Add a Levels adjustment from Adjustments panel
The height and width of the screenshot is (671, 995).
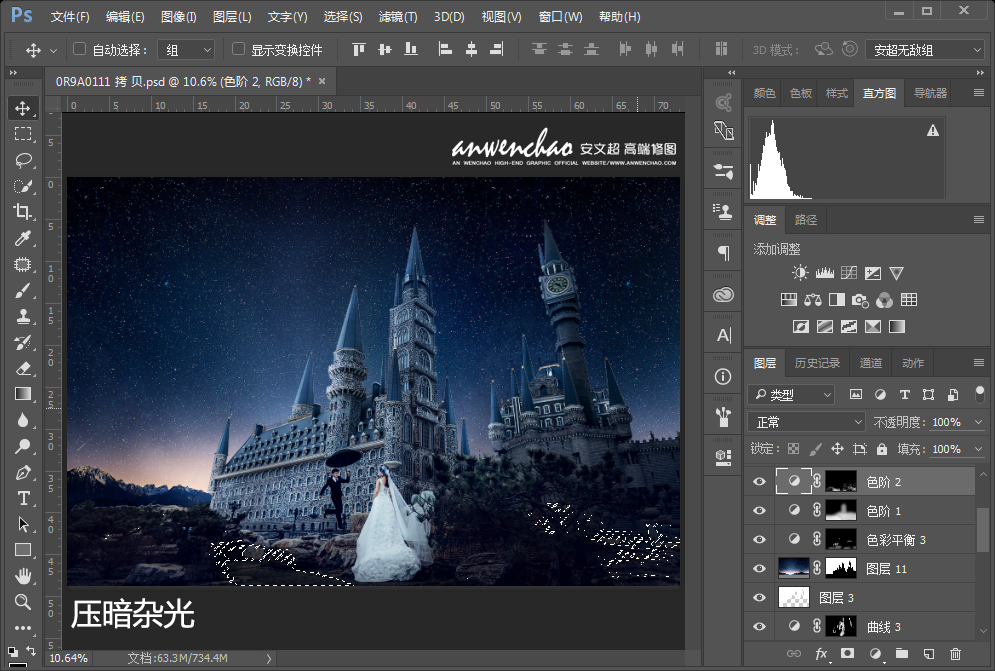(824, 273)
